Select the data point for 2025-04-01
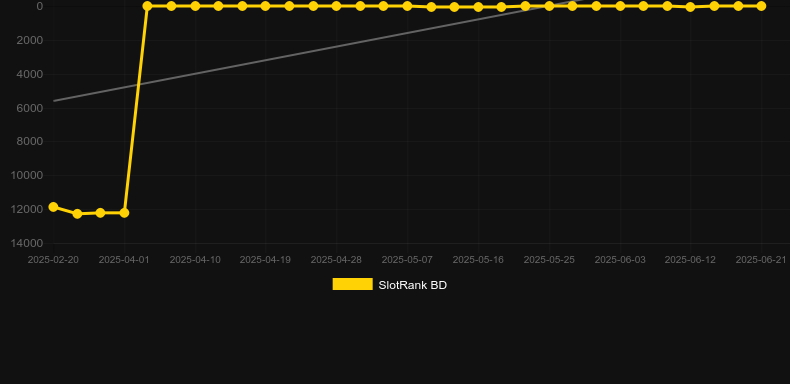 [x=124, y=213]
